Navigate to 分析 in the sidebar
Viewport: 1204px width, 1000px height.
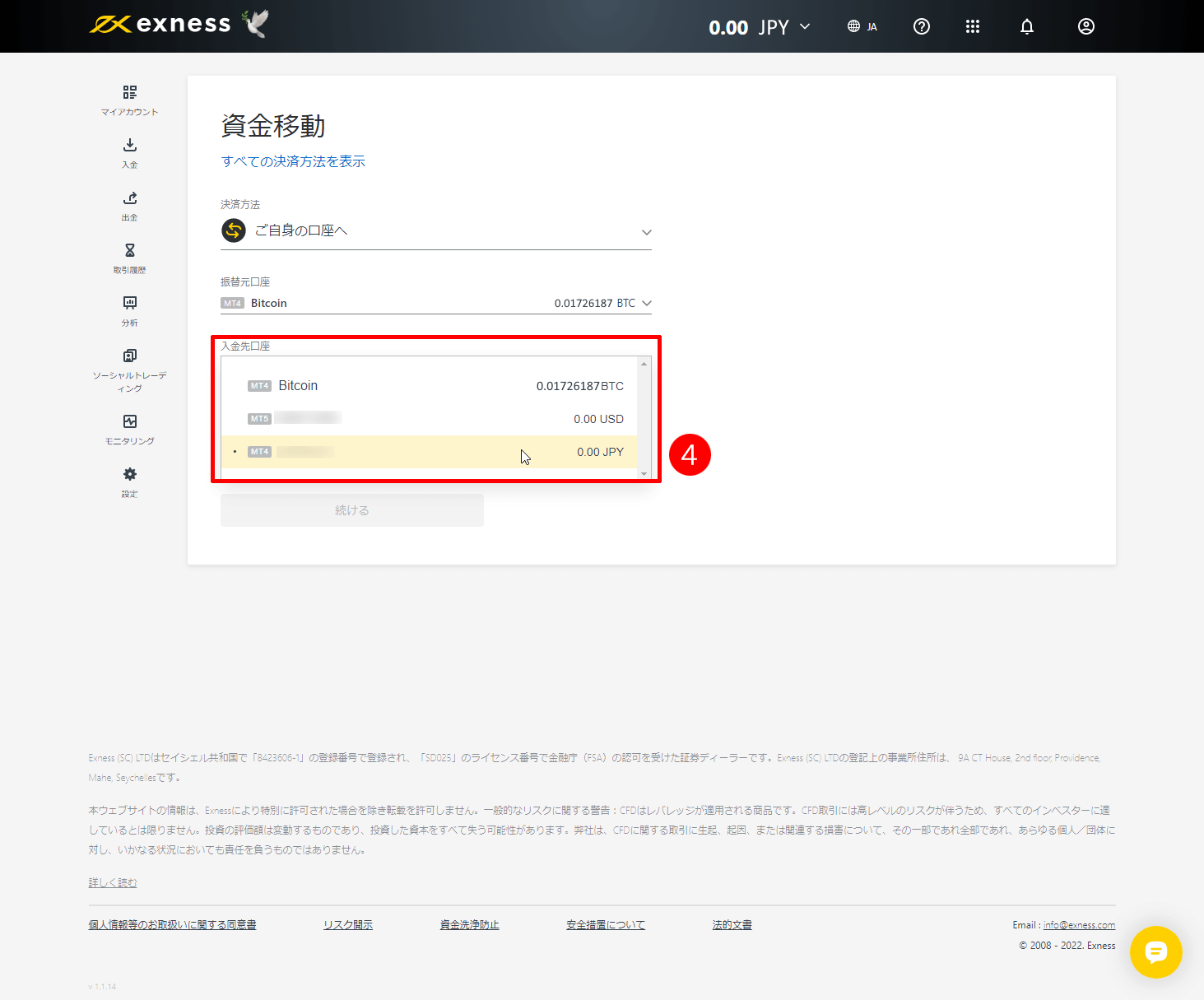(129, 310)
